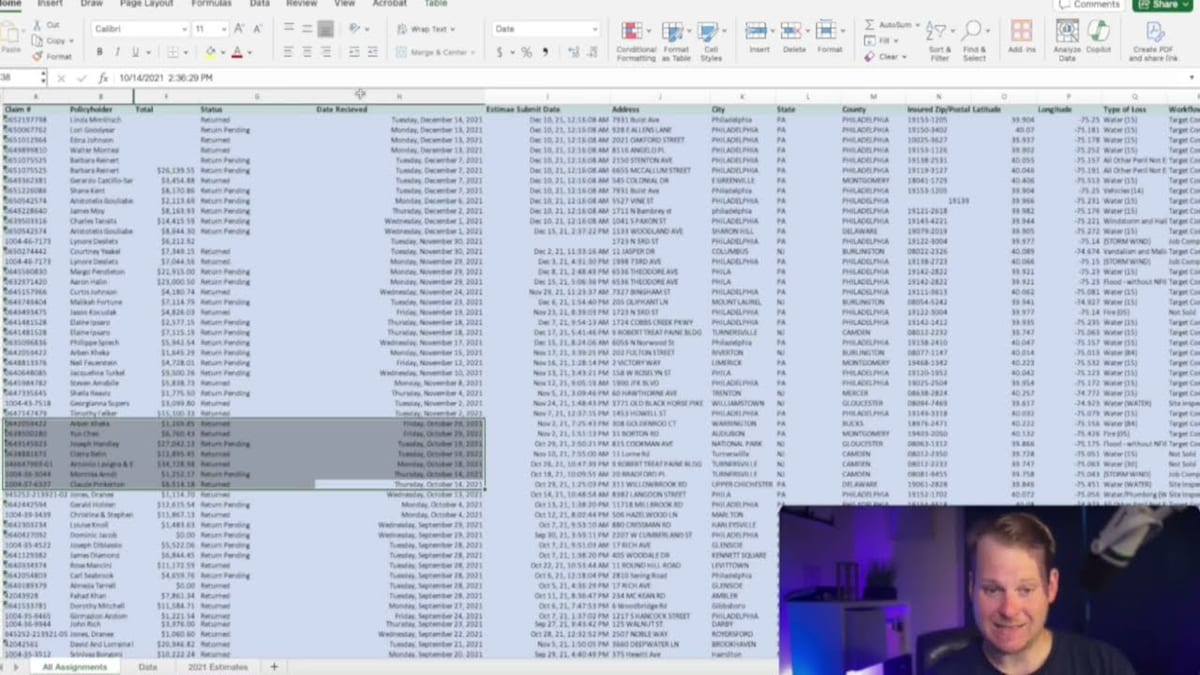Open the font color dropdown arrow
The height and width of the screenshot is (675, 1200).
pos(249,53)
